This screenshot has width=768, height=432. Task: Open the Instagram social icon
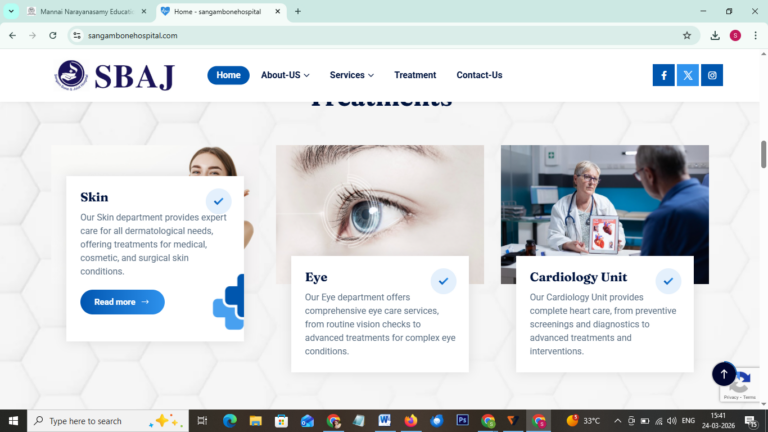(712, 75)
